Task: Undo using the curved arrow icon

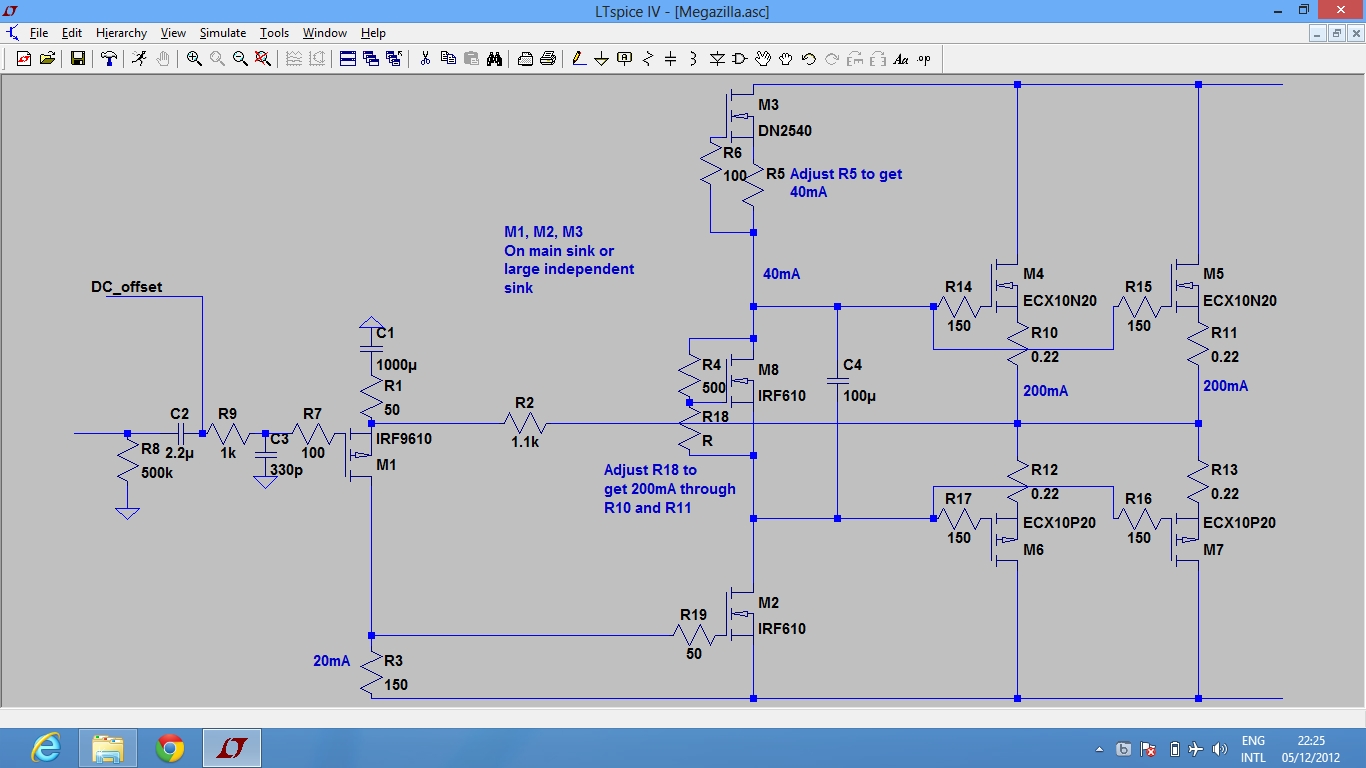Action: click(x=809, y=59)
